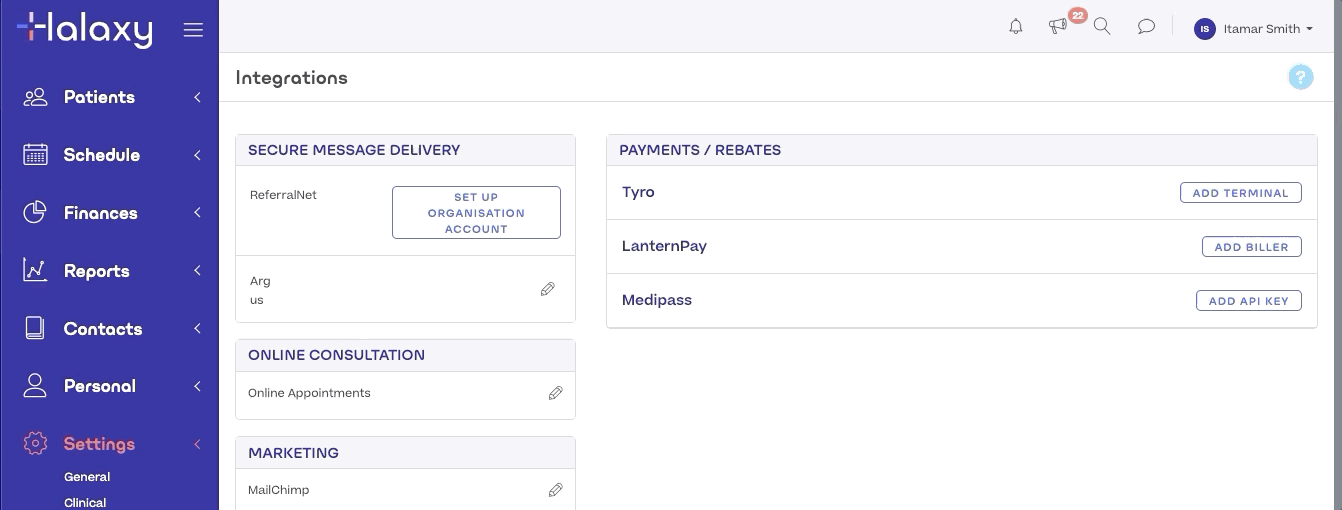This screenshot has height=510, width=1342.
Task: Toggle the hamburger sidebar menu
Action: coord(193,30)
